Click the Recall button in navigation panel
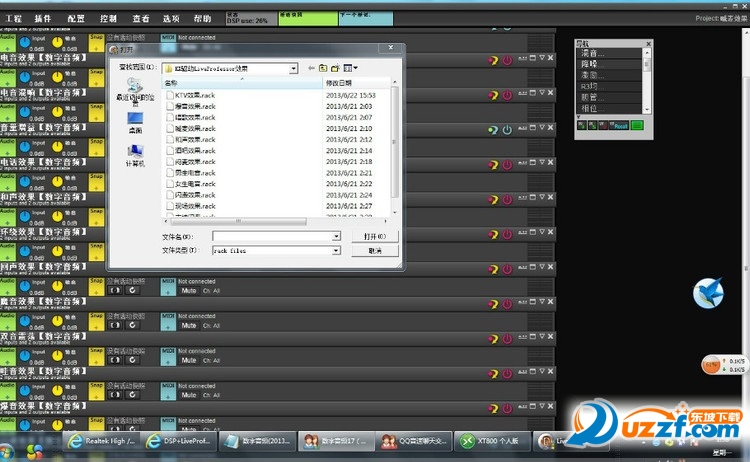The width and height of the screenshot is (750, 462). coord(620,126)
